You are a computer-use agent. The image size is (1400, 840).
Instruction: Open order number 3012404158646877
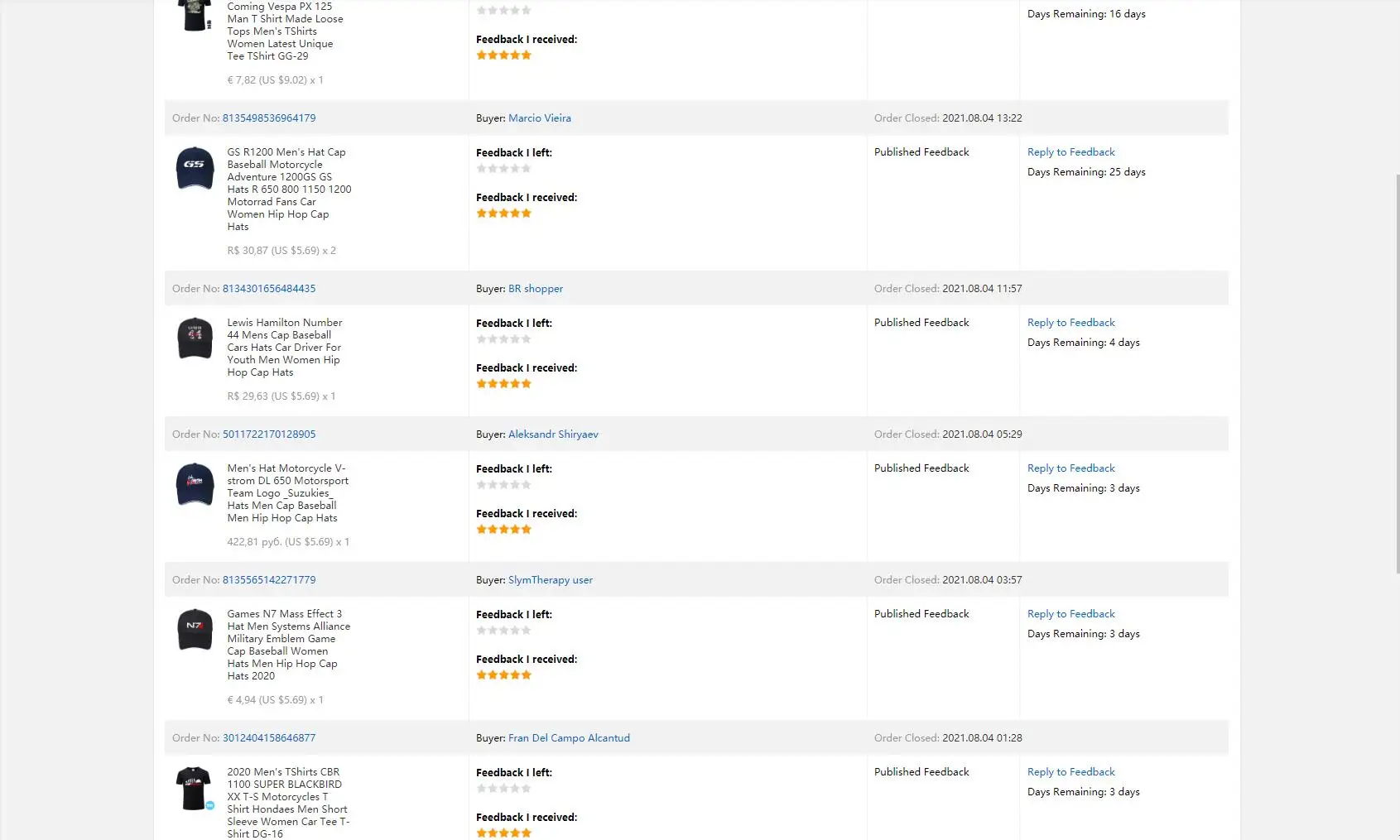click(x=269, y=738)
